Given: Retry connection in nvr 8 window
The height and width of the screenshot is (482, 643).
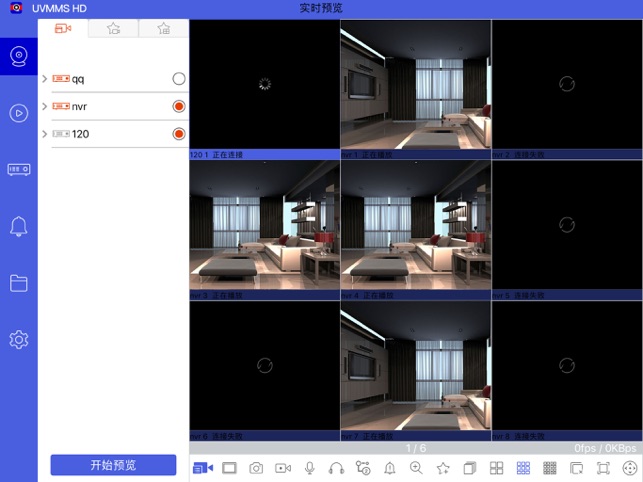Looking at the screenshot, I should [567, 365].
